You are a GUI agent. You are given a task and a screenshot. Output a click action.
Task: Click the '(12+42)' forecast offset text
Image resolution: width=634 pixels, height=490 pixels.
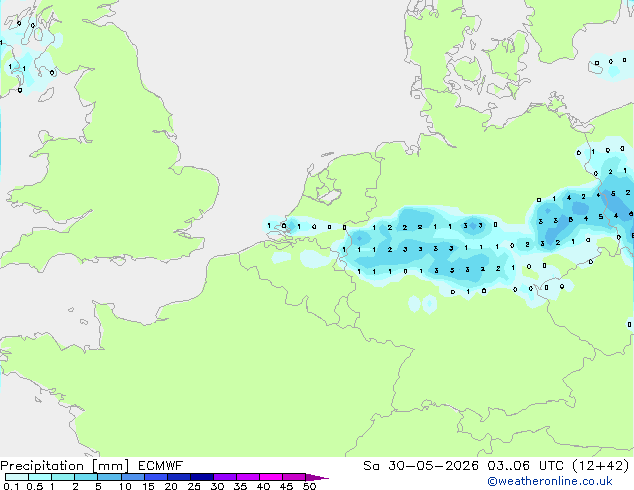pos(601,466)
